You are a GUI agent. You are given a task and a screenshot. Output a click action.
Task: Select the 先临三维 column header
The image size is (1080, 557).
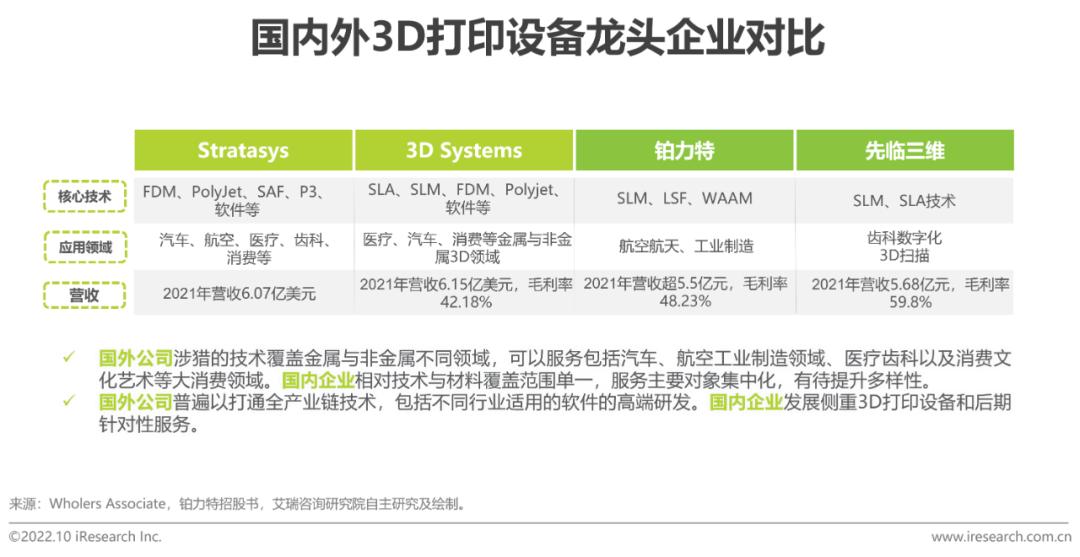coord(905,150)
